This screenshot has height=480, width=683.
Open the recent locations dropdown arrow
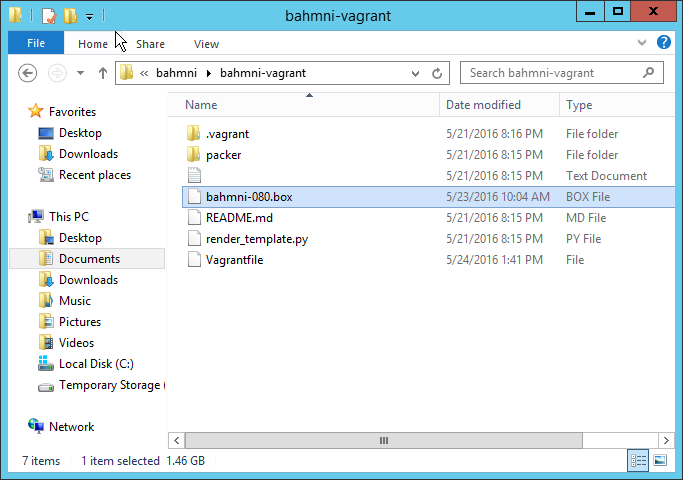[80, 73]
